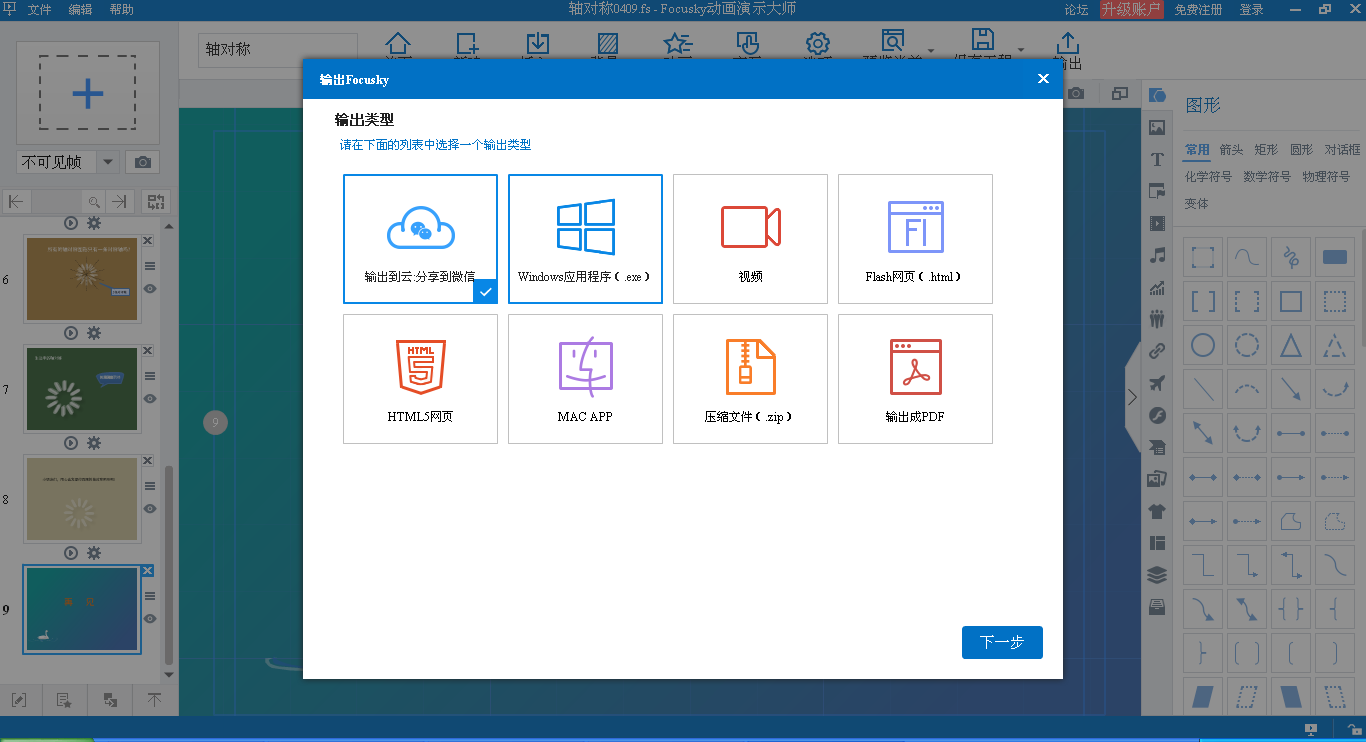
Task: Delete frame 6 with its X button
Action: (x=148, y=241)
